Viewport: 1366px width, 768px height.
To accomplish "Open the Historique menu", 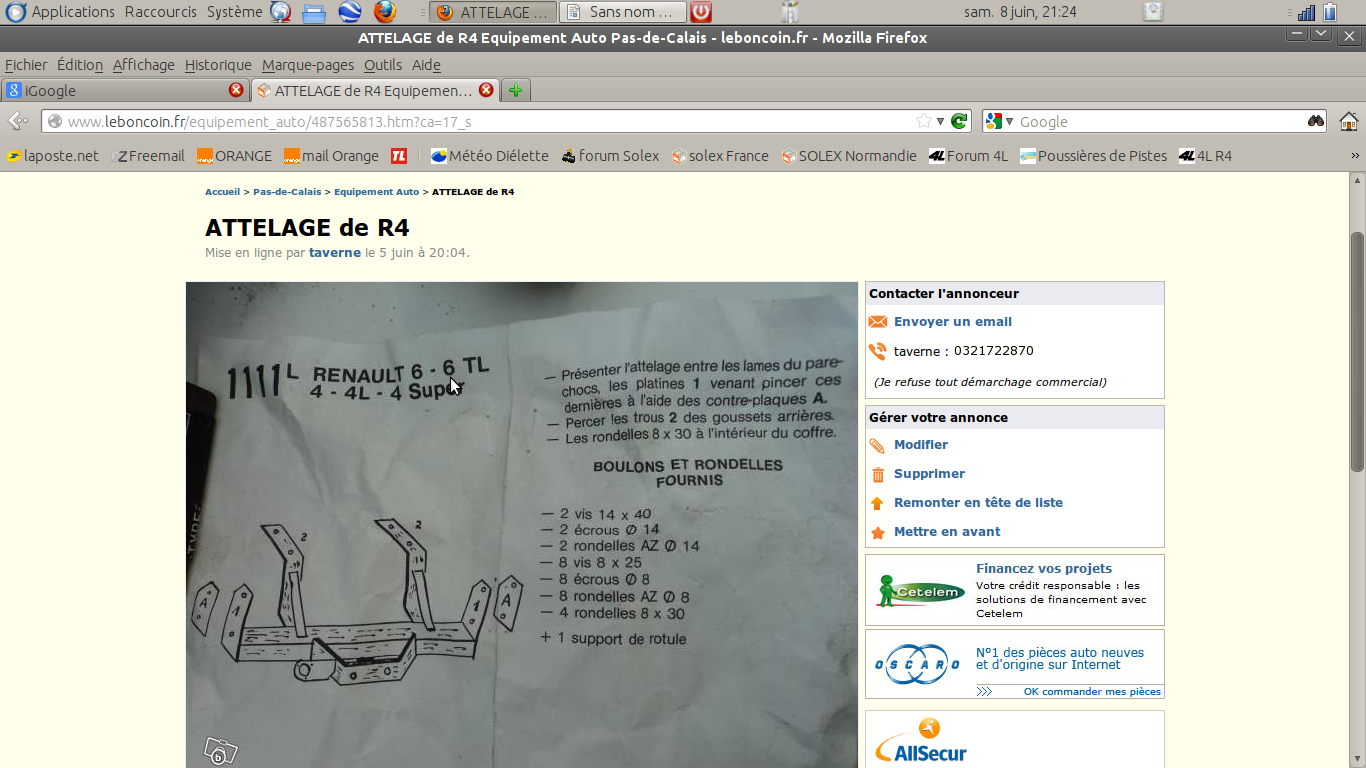I will 218,65.
